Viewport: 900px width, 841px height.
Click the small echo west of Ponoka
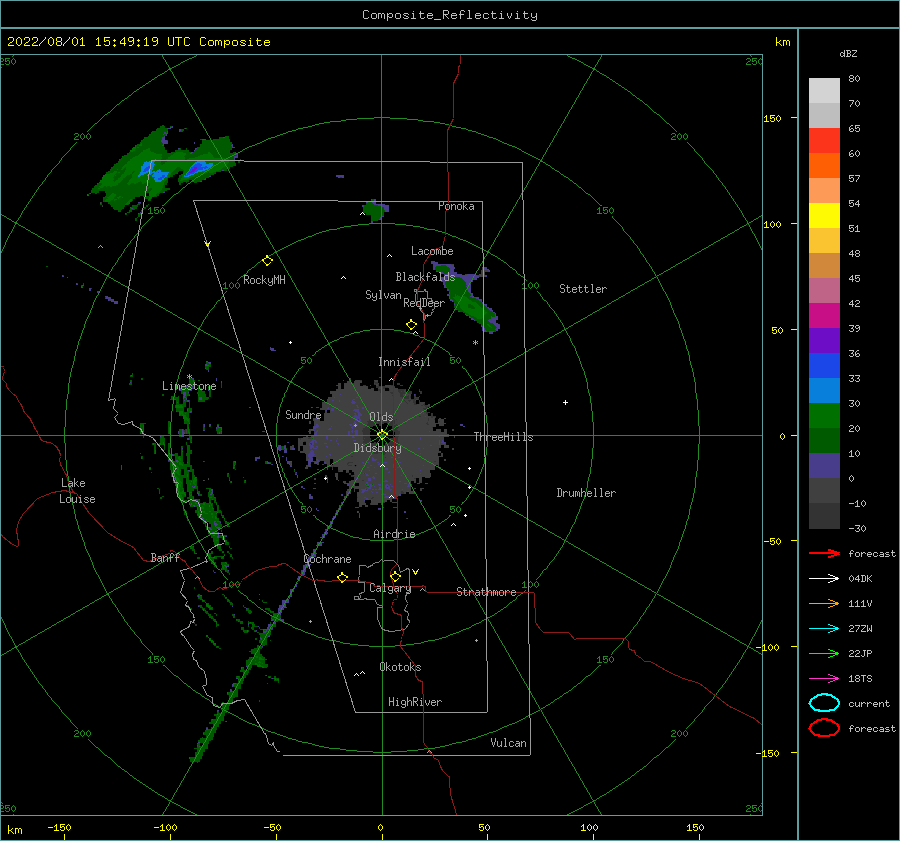point(375,211)
